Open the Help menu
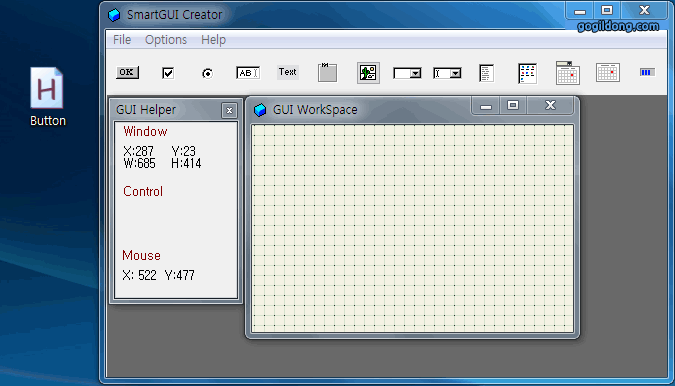Image resolution: width=675 pixels, height=386 pixels. tap(213, 40)
